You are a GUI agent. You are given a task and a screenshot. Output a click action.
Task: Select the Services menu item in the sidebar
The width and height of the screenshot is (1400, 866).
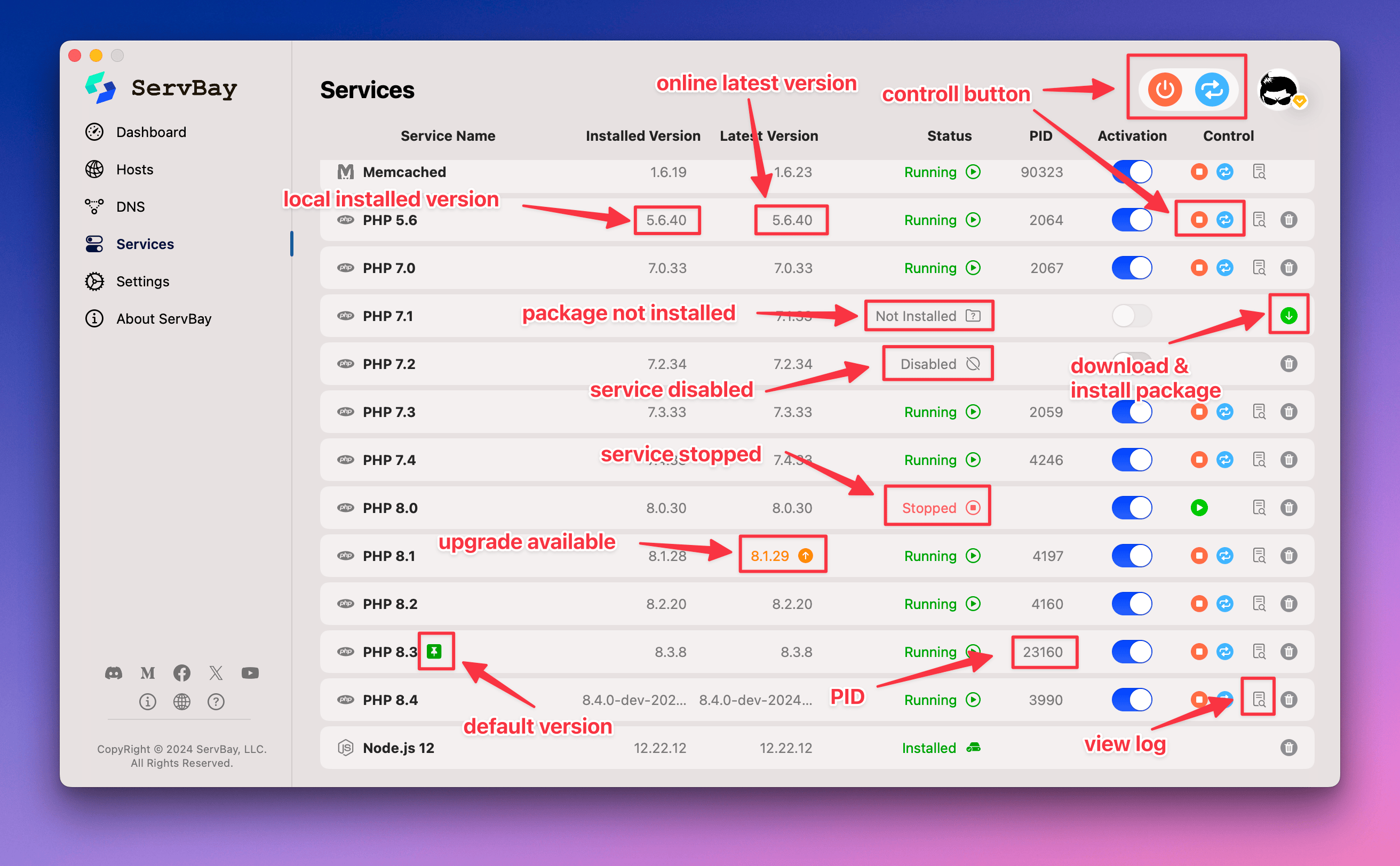[x=145, y=243]
